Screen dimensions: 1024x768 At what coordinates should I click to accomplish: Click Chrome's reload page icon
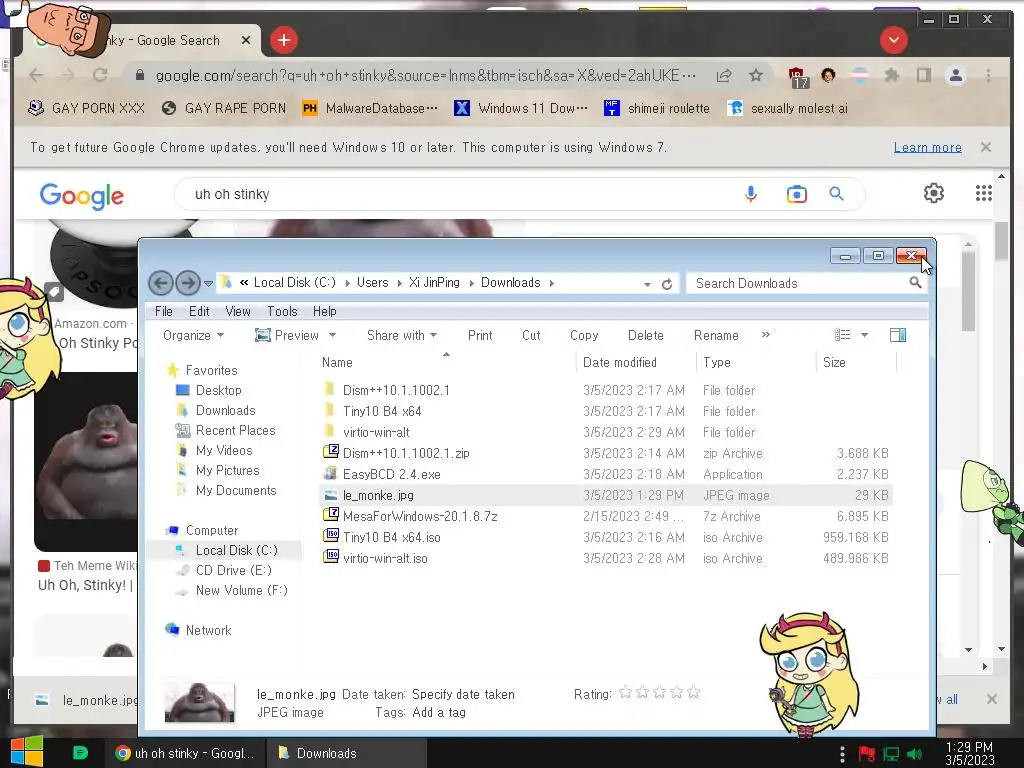pos(100,75)
